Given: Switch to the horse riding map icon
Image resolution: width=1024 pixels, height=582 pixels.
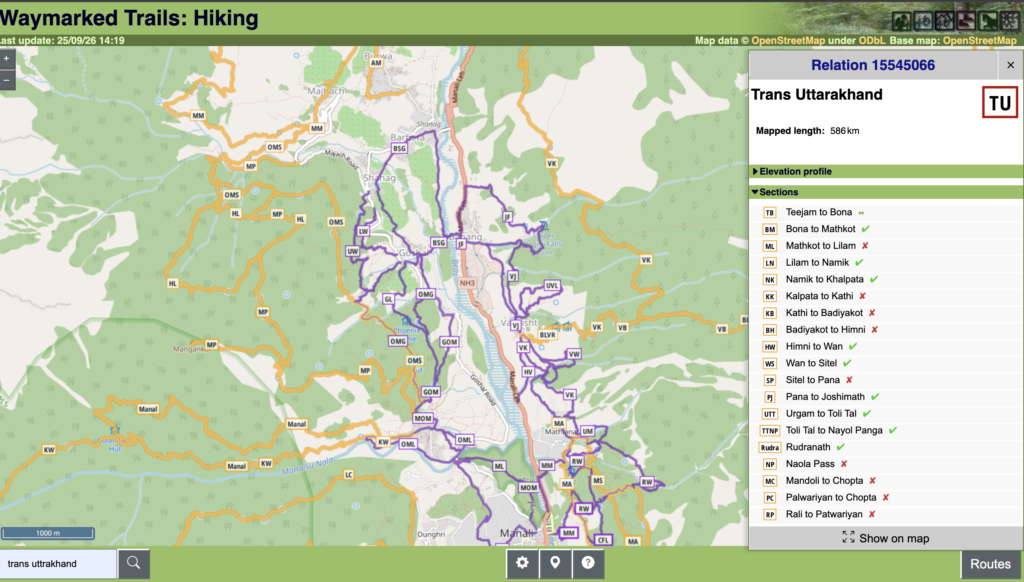Looking at the screenshot, I should coord(988,21).
